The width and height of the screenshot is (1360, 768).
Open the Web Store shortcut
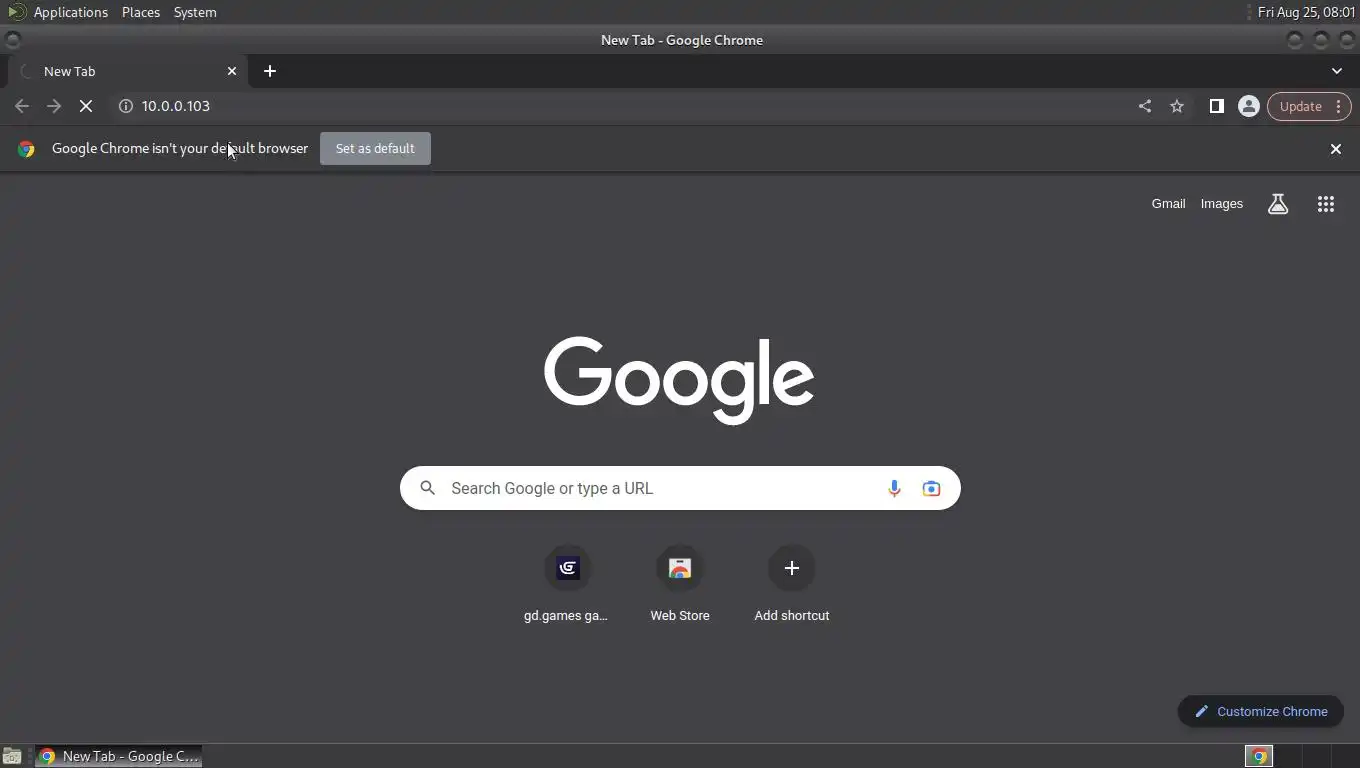680,585
